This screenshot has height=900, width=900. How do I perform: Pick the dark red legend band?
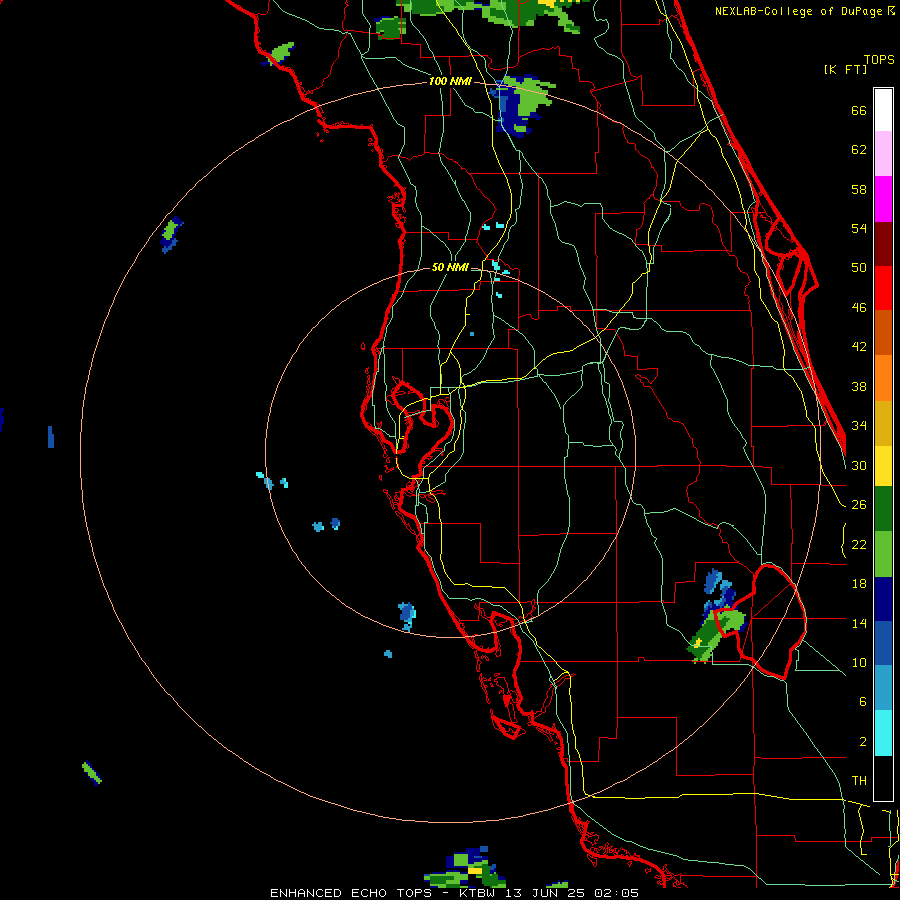tap(883, 243)
